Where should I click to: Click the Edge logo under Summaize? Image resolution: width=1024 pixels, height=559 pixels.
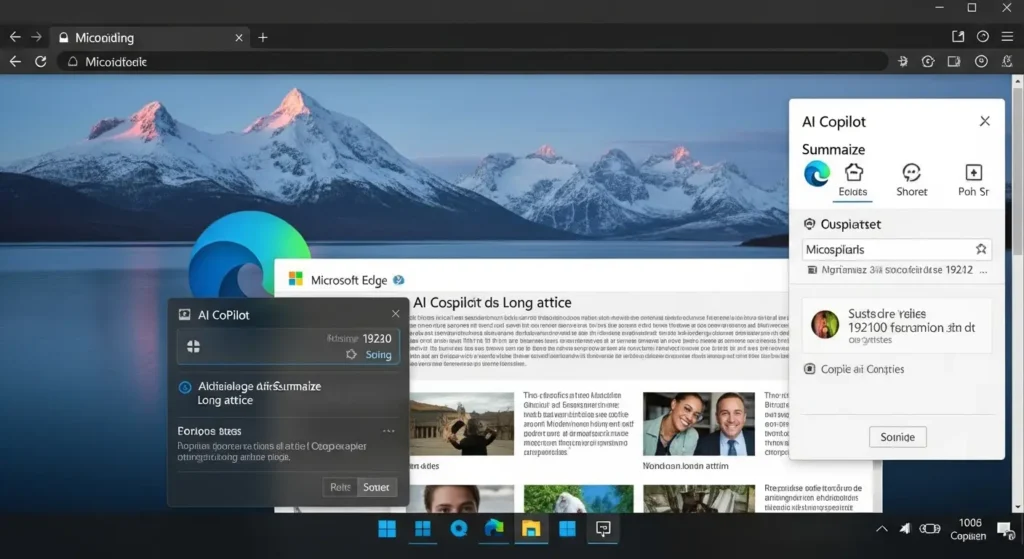(816, 174)
